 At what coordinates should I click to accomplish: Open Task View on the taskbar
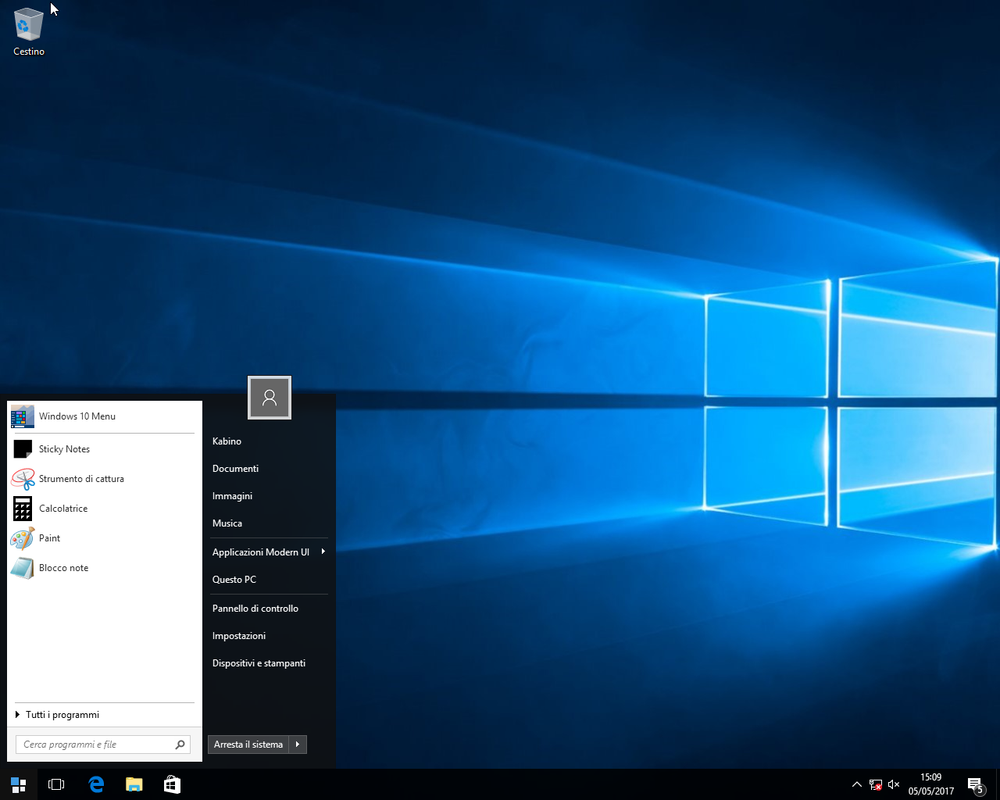(x=56, y=785)
